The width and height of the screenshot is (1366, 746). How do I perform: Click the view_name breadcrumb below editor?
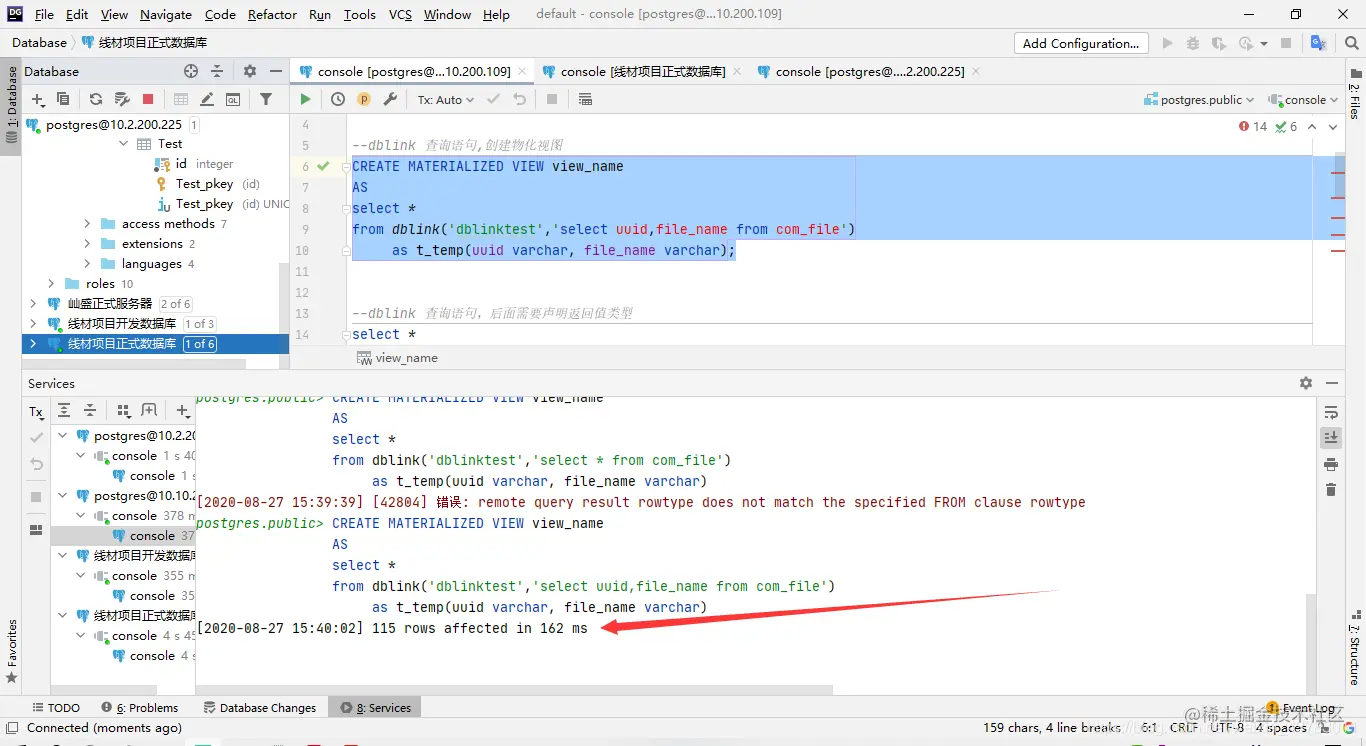tap(398, 358)
